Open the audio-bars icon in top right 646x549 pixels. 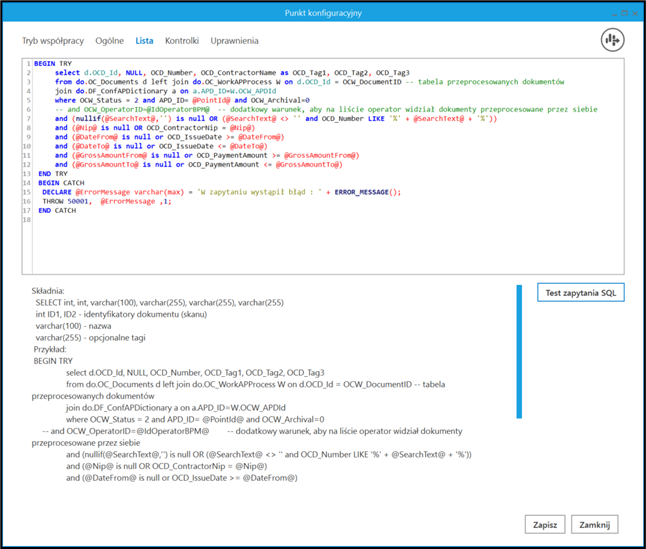coord(612,41)
